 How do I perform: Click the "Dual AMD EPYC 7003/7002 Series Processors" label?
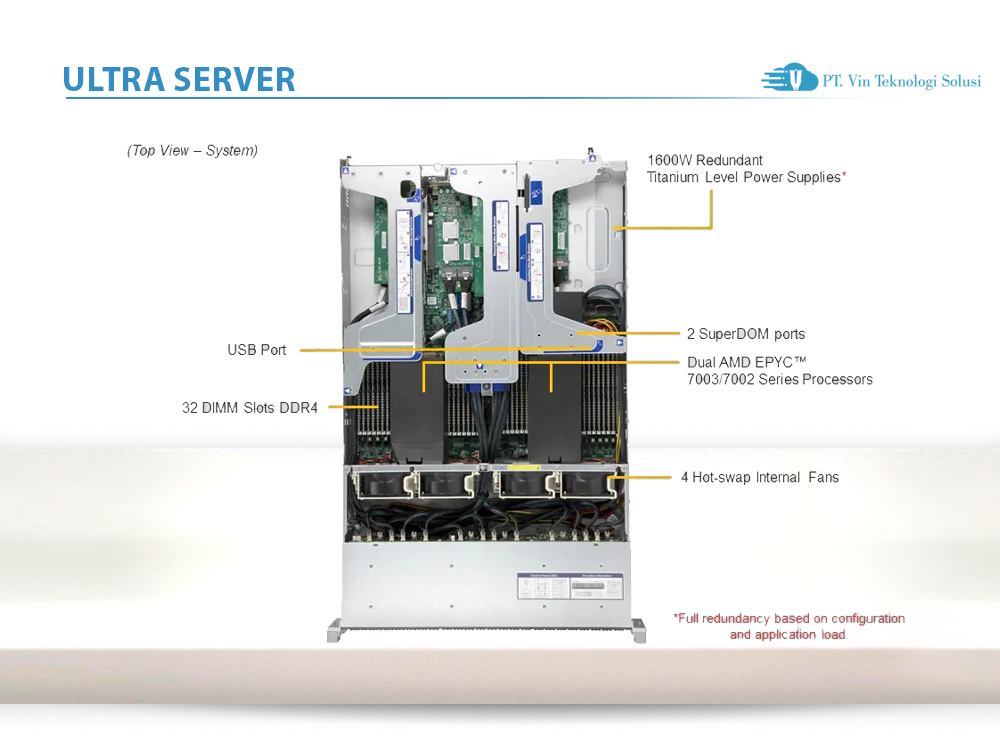(779, 371)
